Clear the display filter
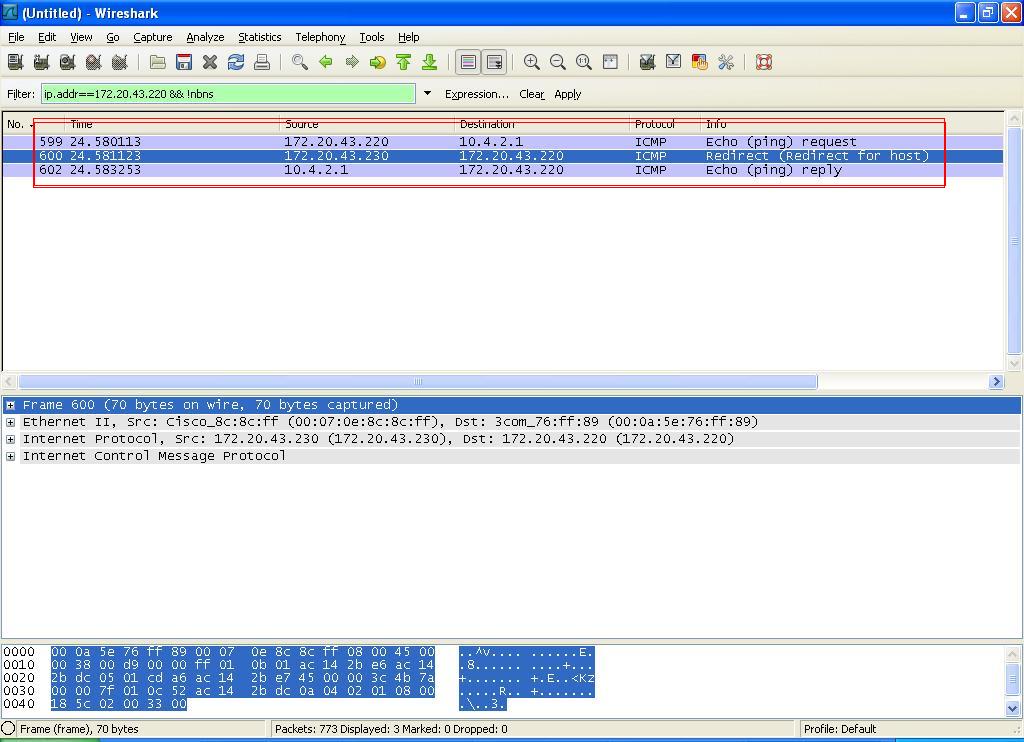This screenshot has height=742, width=1024. point(532,94)
